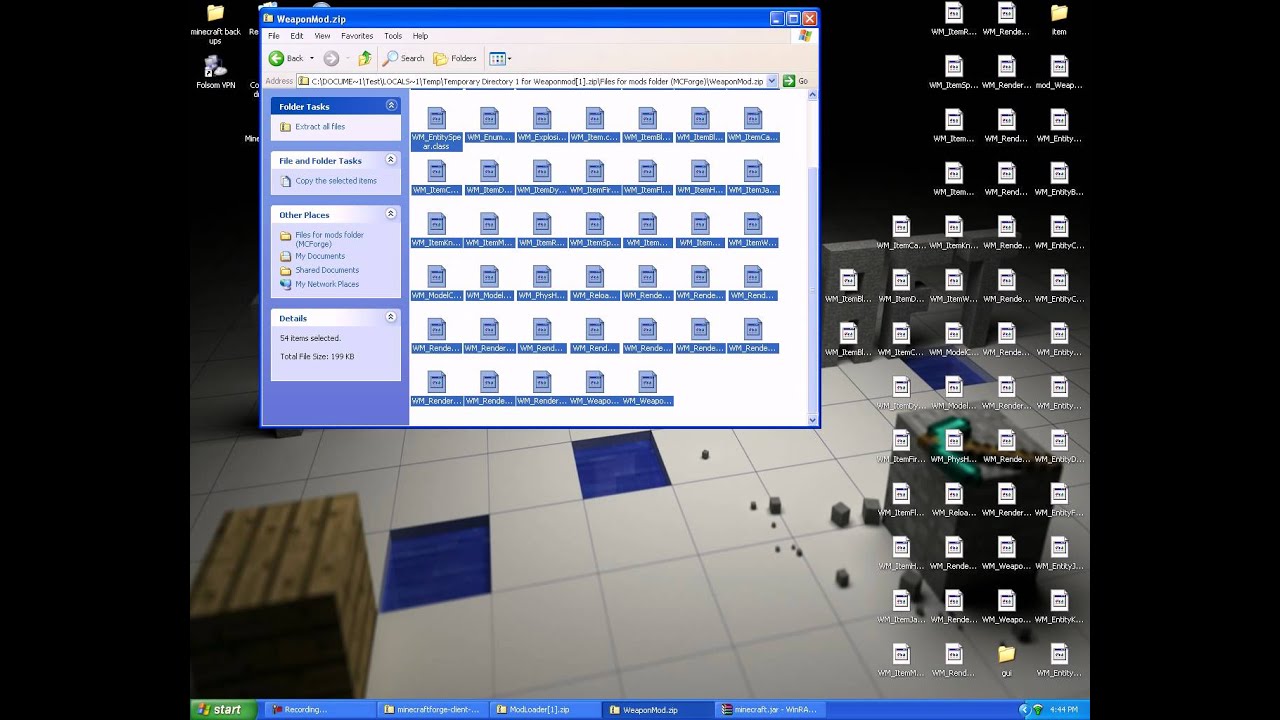The height and width of the screenshot is (720, 1280).
Task: Collapse the Folder Tasks panel
Action: tap(391, 105)
